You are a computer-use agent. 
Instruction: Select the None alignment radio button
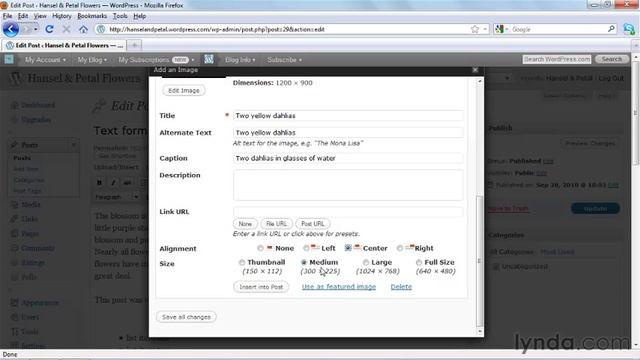260,248
